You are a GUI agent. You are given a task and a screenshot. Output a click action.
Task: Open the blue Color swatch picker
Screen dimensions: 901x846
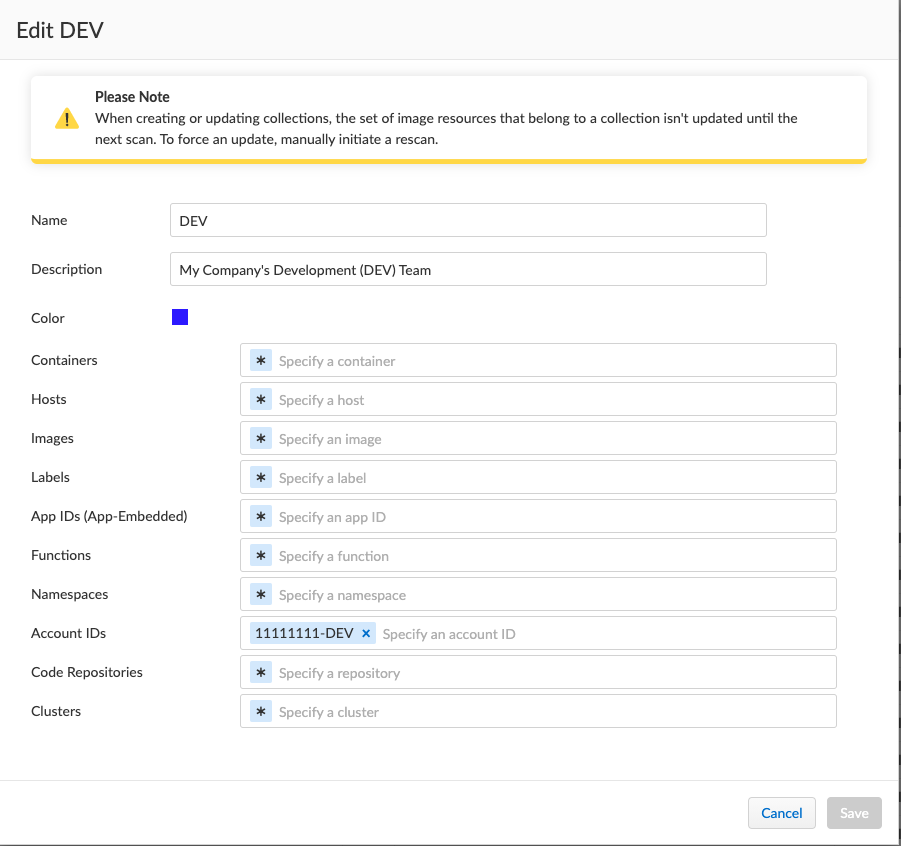click(x=180, y=318)
